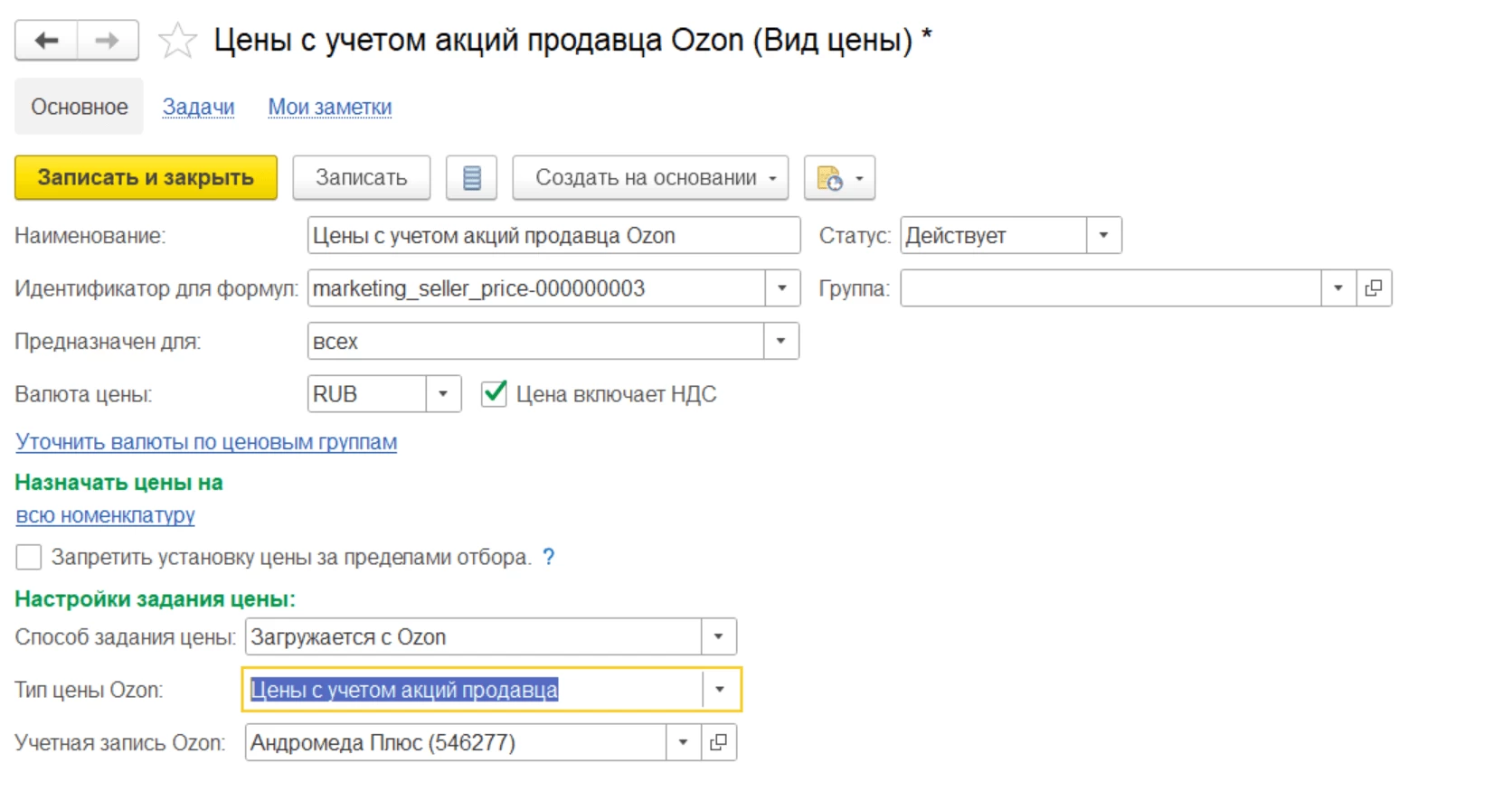Image resolution: width=1512 pixels, height=810 pixels.
Task: Click the back navigation arrow
Action: 46,41
